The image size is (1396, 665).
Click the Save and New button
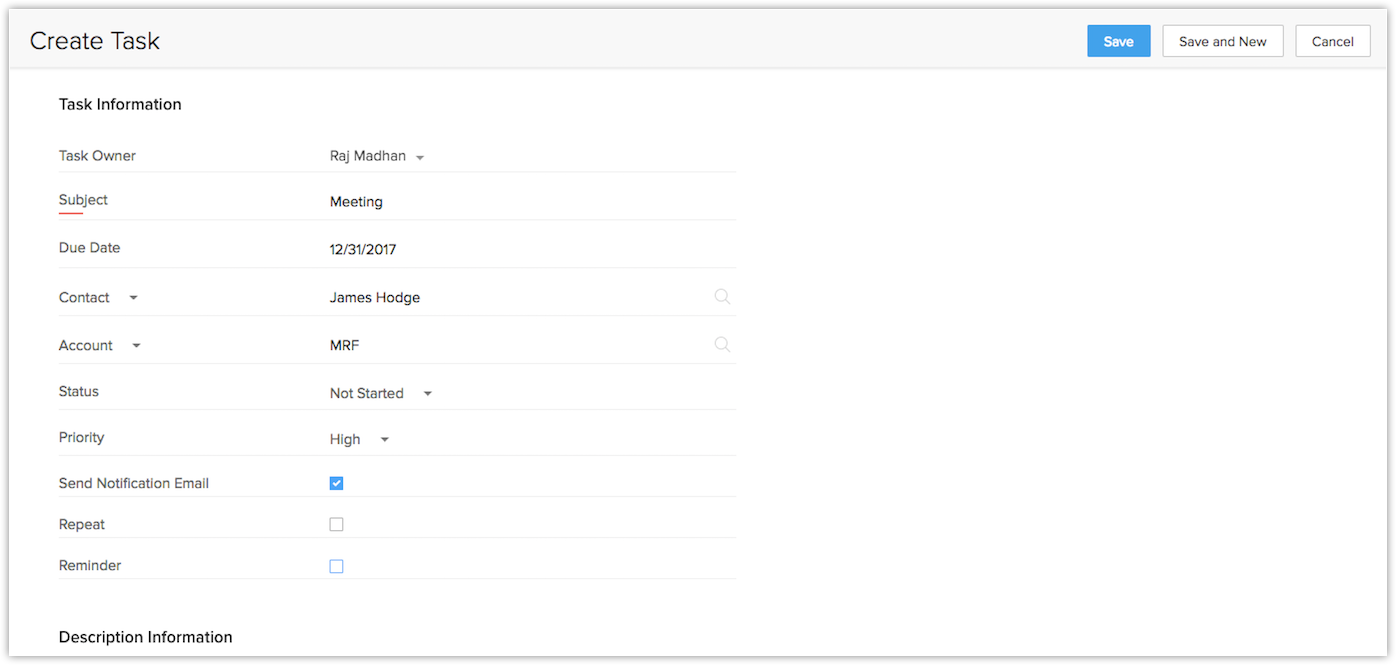[1222, 41]
